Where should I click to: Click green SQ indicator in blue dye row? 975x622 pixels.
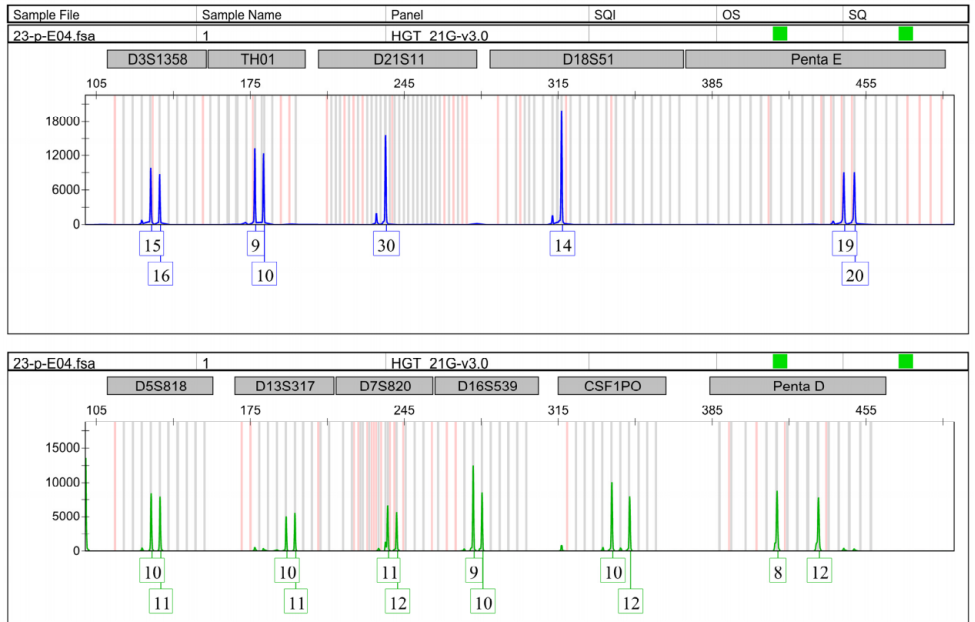906,34
